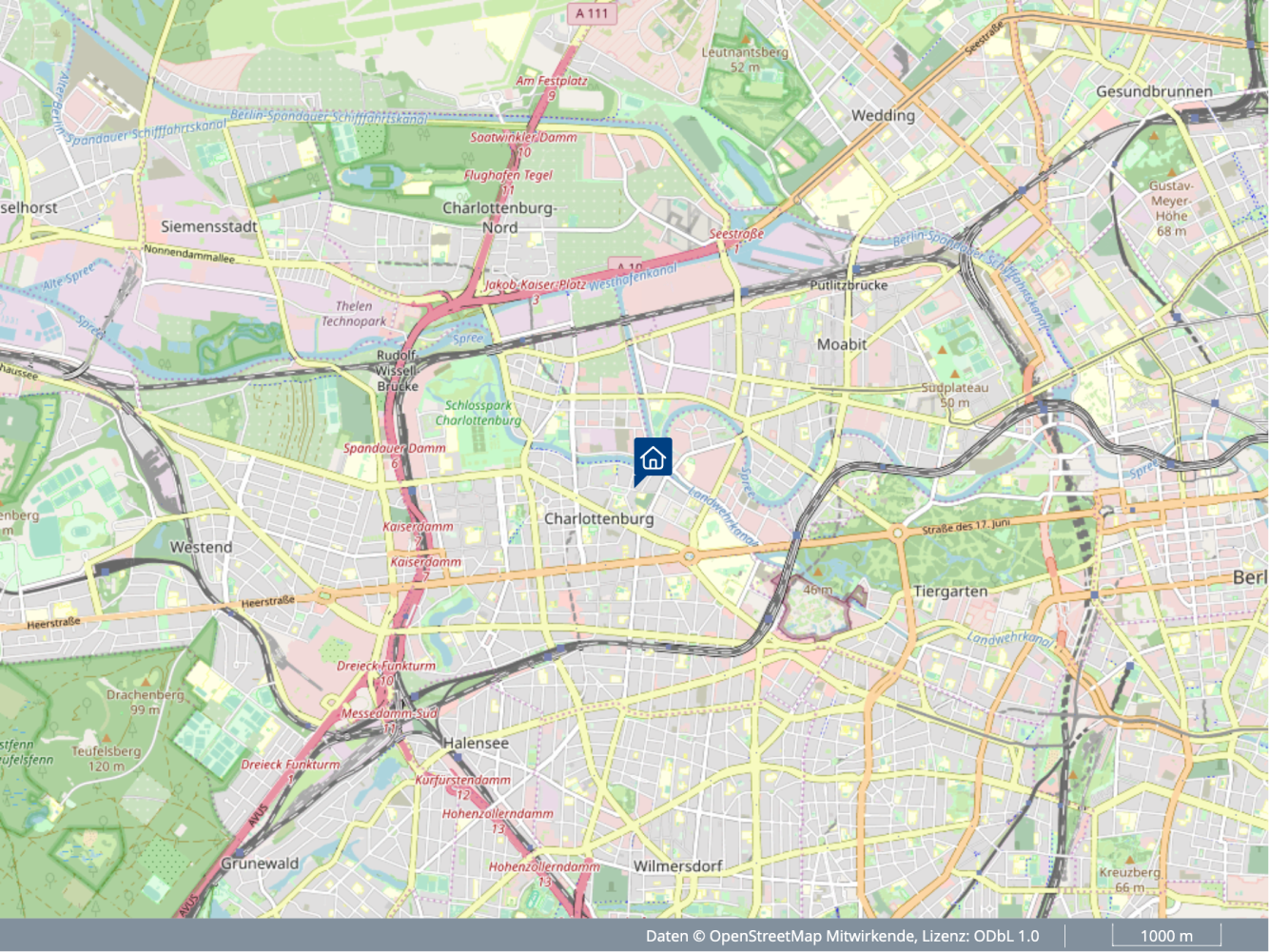Click the Siemensstadt district label
Viewport: 1269px width, 952px height.
(x=208, y=226)
